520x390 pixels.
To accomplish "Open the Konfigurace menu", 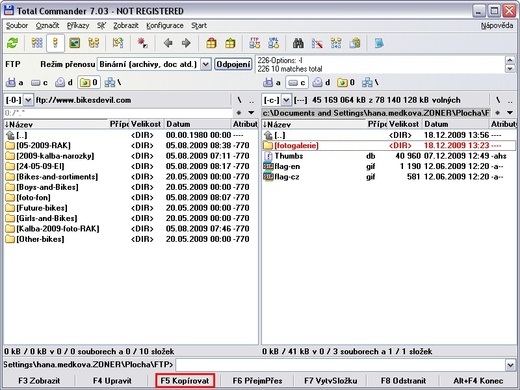I will (165, 26).
